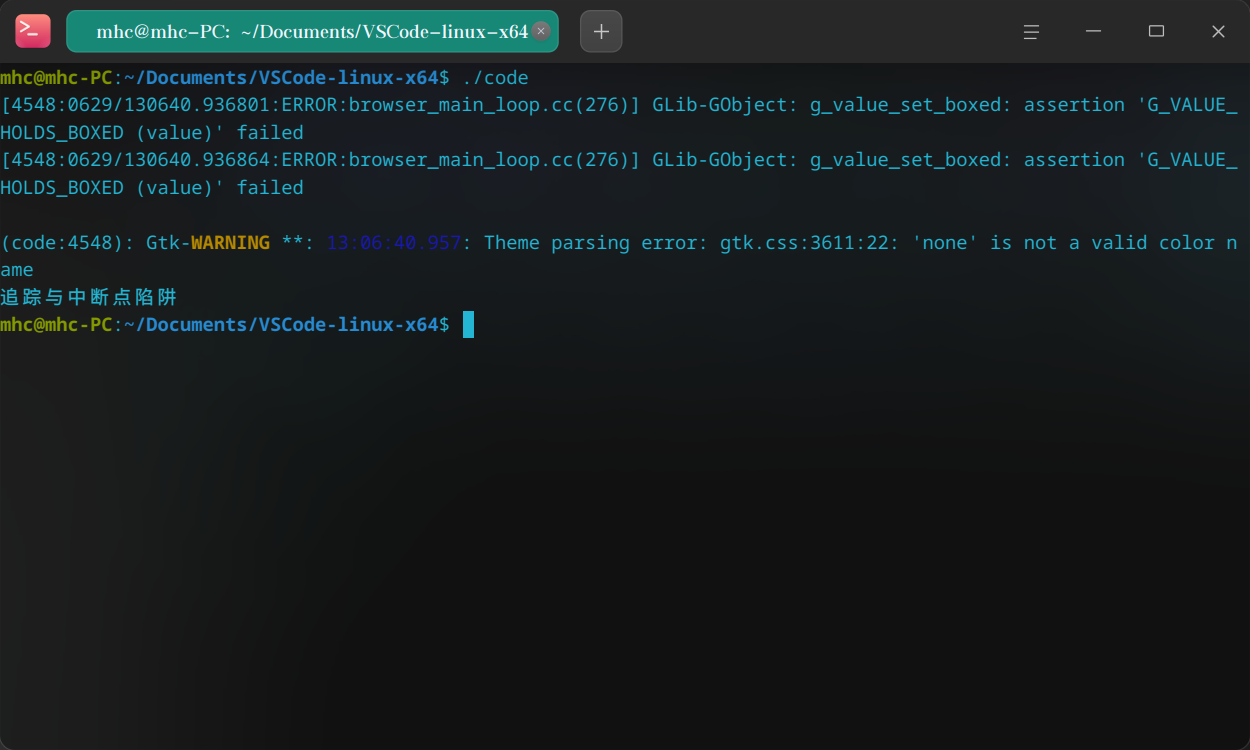Click the timestamp 13:06:40.957
Screen dimensions: 1250x750
(394, 243)
